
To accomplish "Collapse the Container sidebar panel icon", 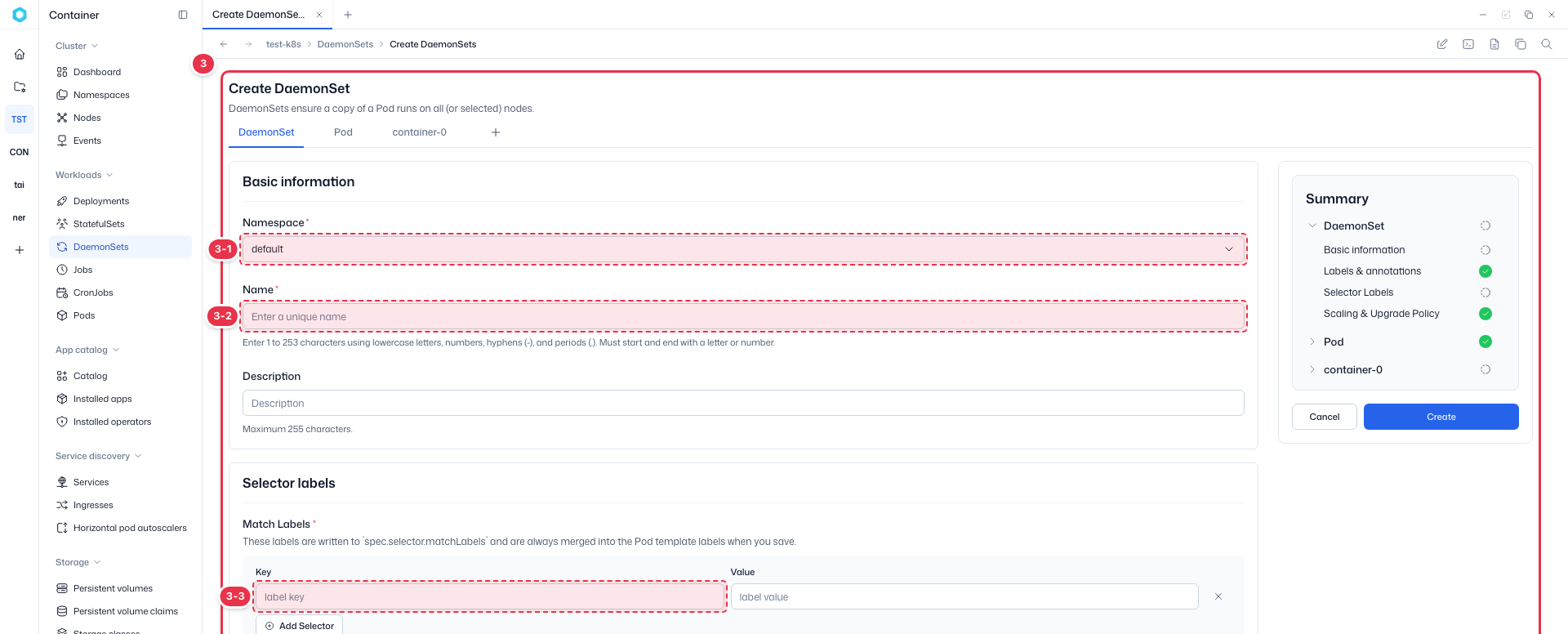I will 183,15.
